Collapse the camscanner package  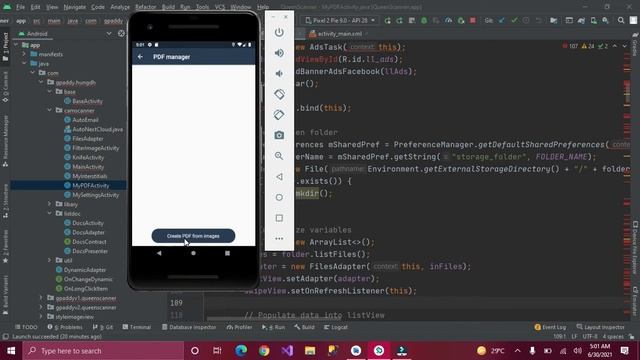49,110
